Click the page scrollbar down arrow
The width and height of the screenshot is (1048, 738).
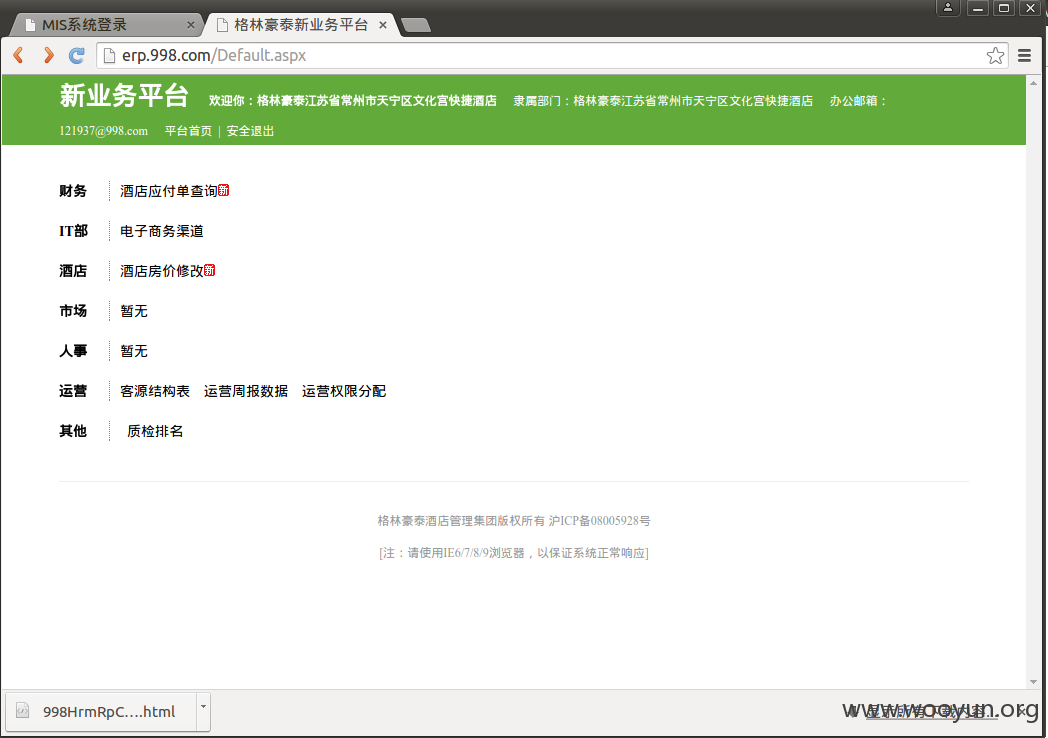click(1033, 682)
